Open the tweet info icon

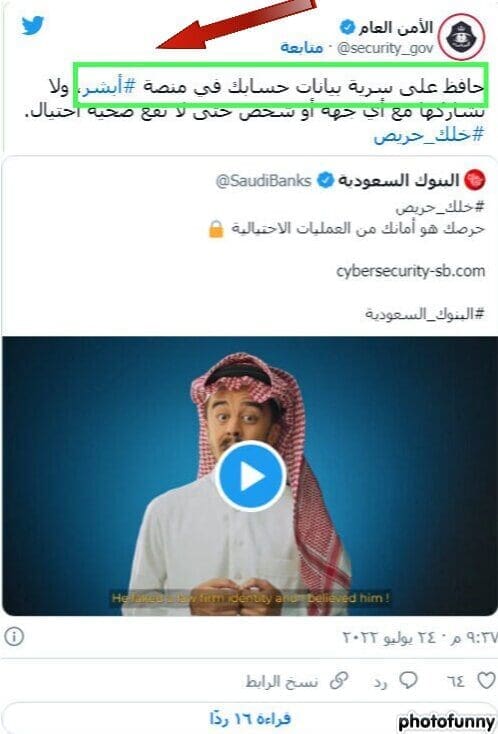[x=14, y=637]
